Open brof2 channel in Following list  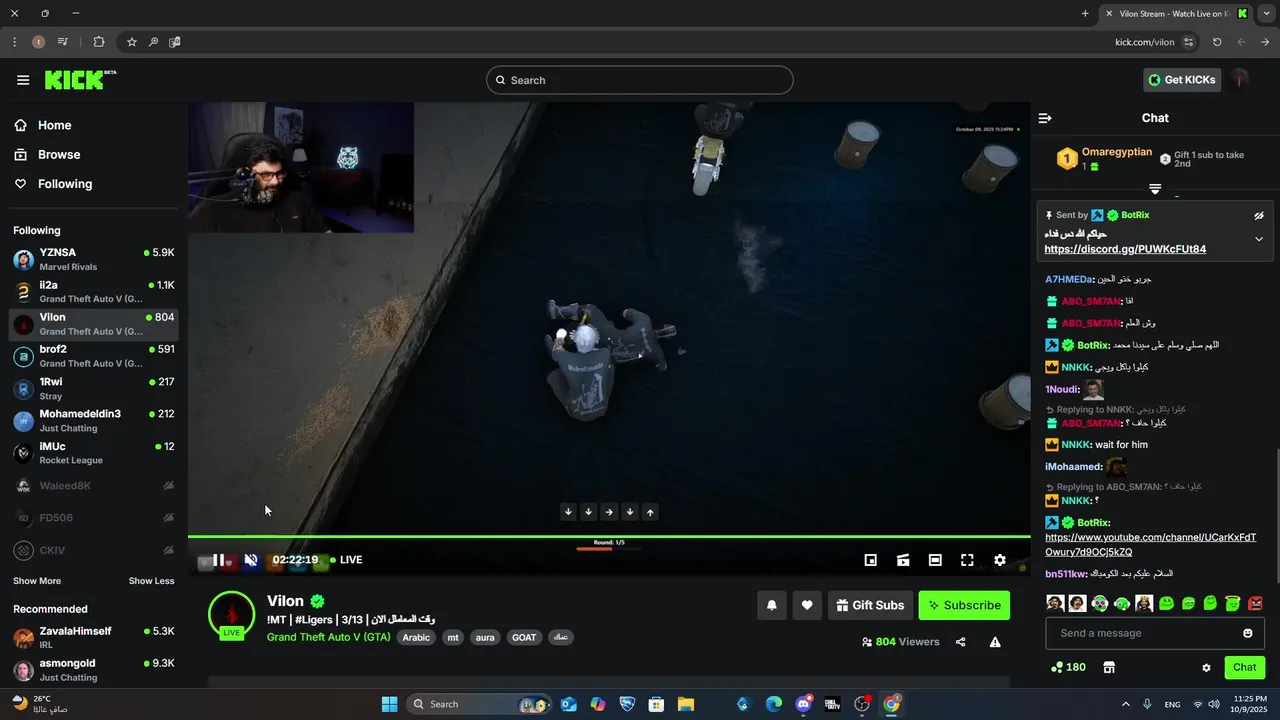pyautogui.click(x=94, y=356)
